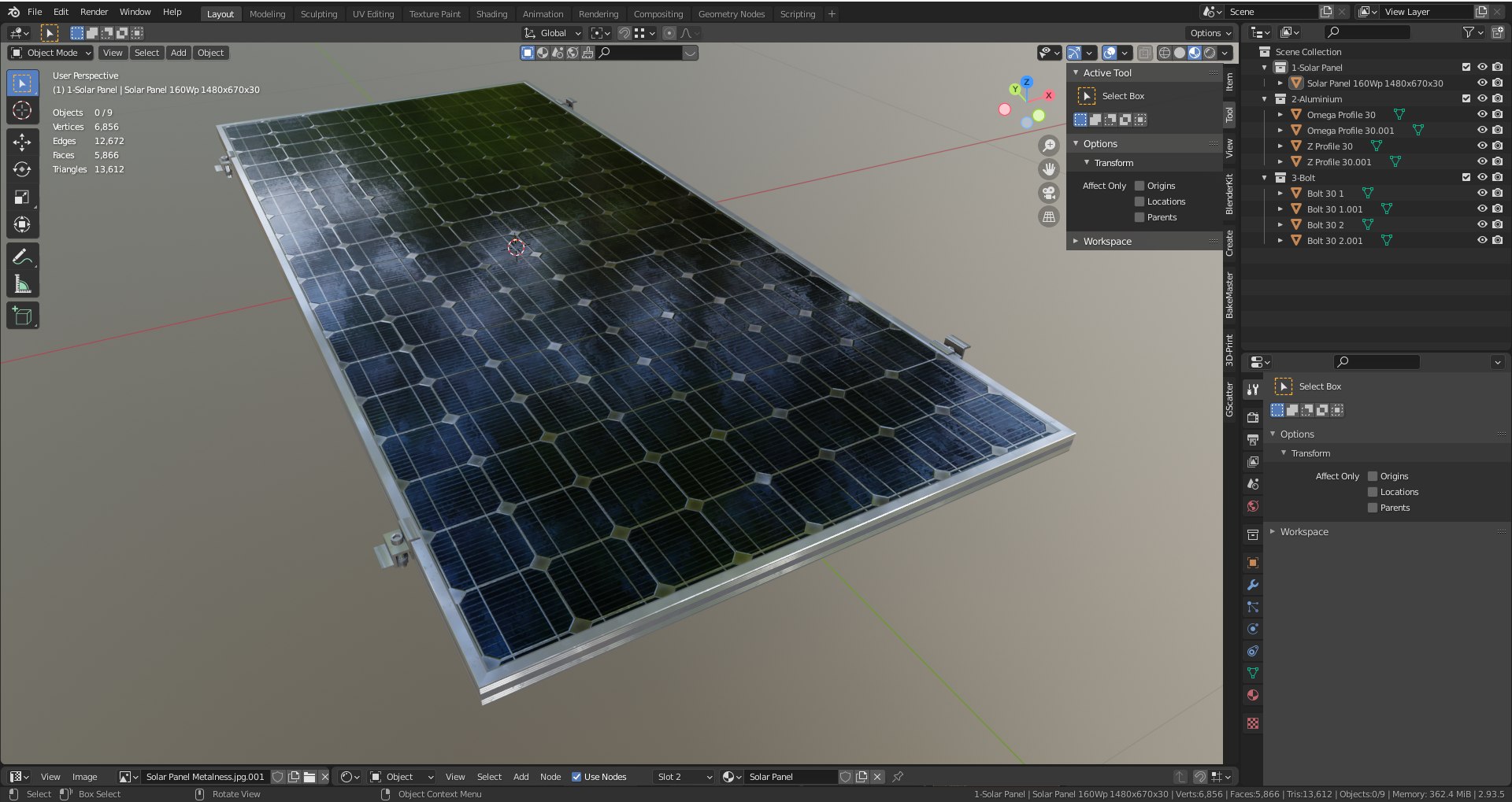
Task: Open the Physics properties tab icon
Action: [x=1253, y=629]
